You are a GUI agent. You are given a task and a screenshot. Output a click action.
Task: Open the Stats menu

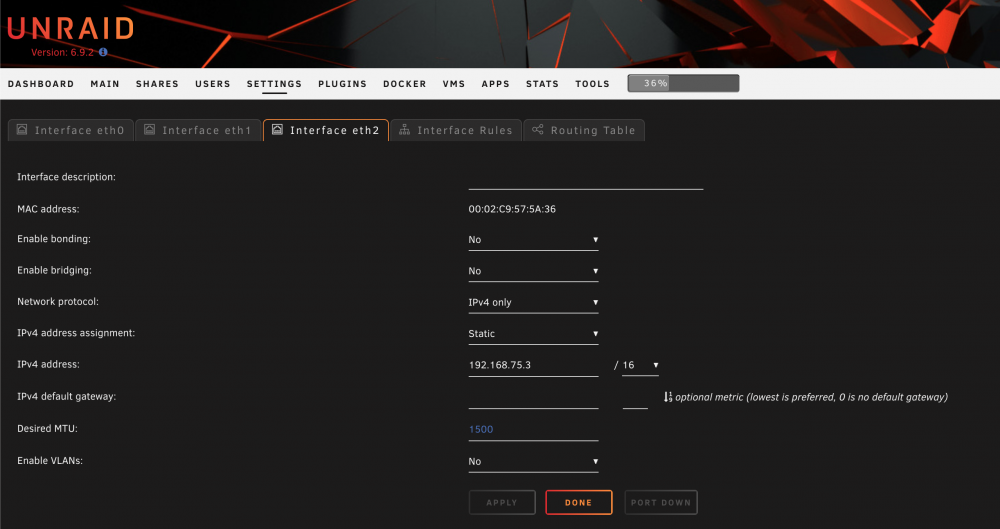542,84
